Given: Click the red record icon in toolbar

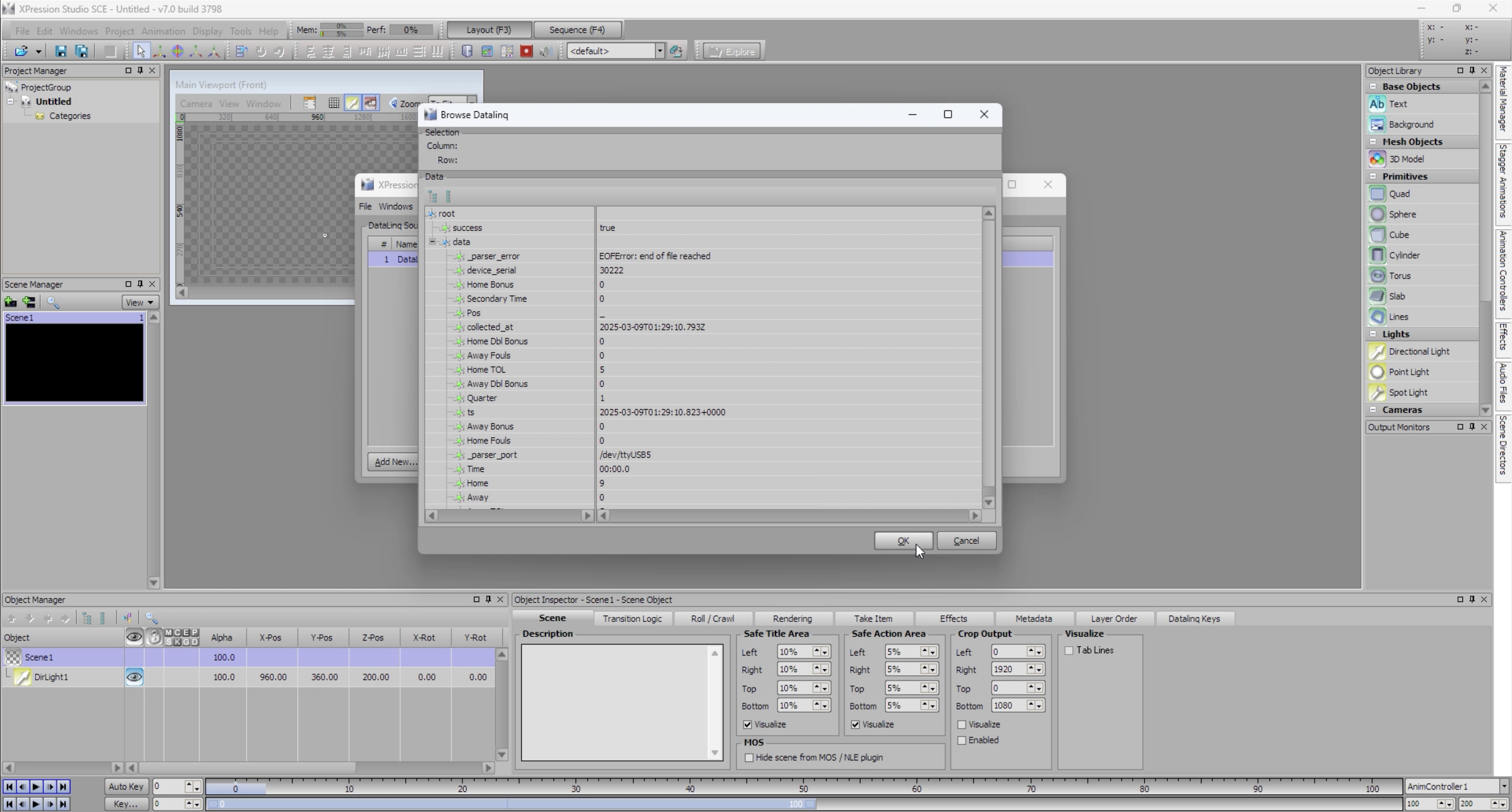Looking at the screenshot, I should point(526,51).
